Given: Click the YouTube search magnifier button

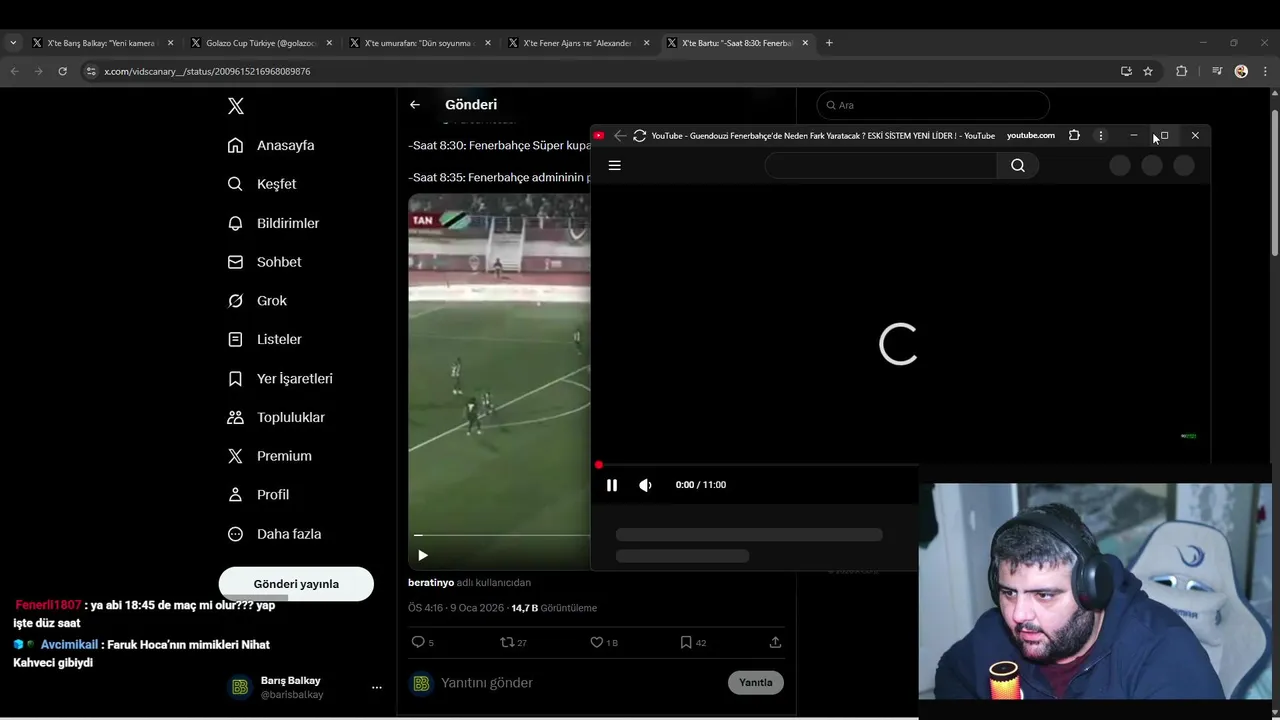Looking at the screenshot, I should point(1018,166).
